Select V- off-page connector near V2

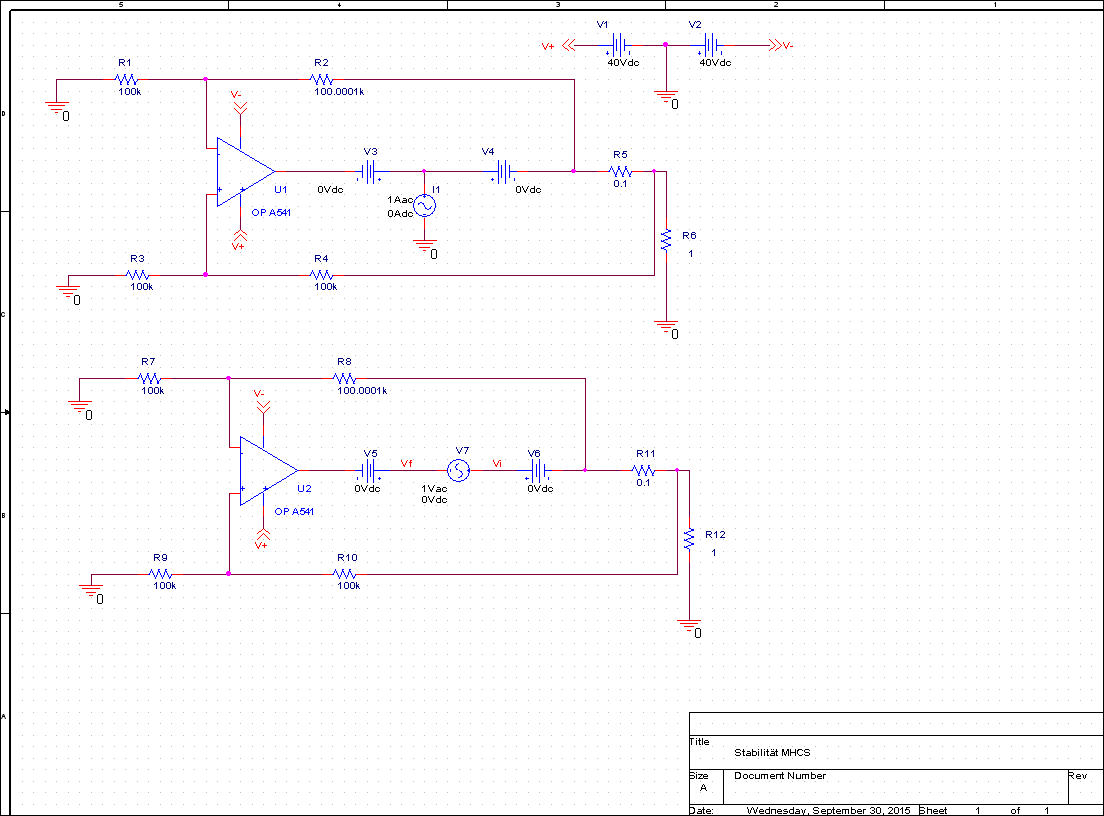[x=775, y=46]
